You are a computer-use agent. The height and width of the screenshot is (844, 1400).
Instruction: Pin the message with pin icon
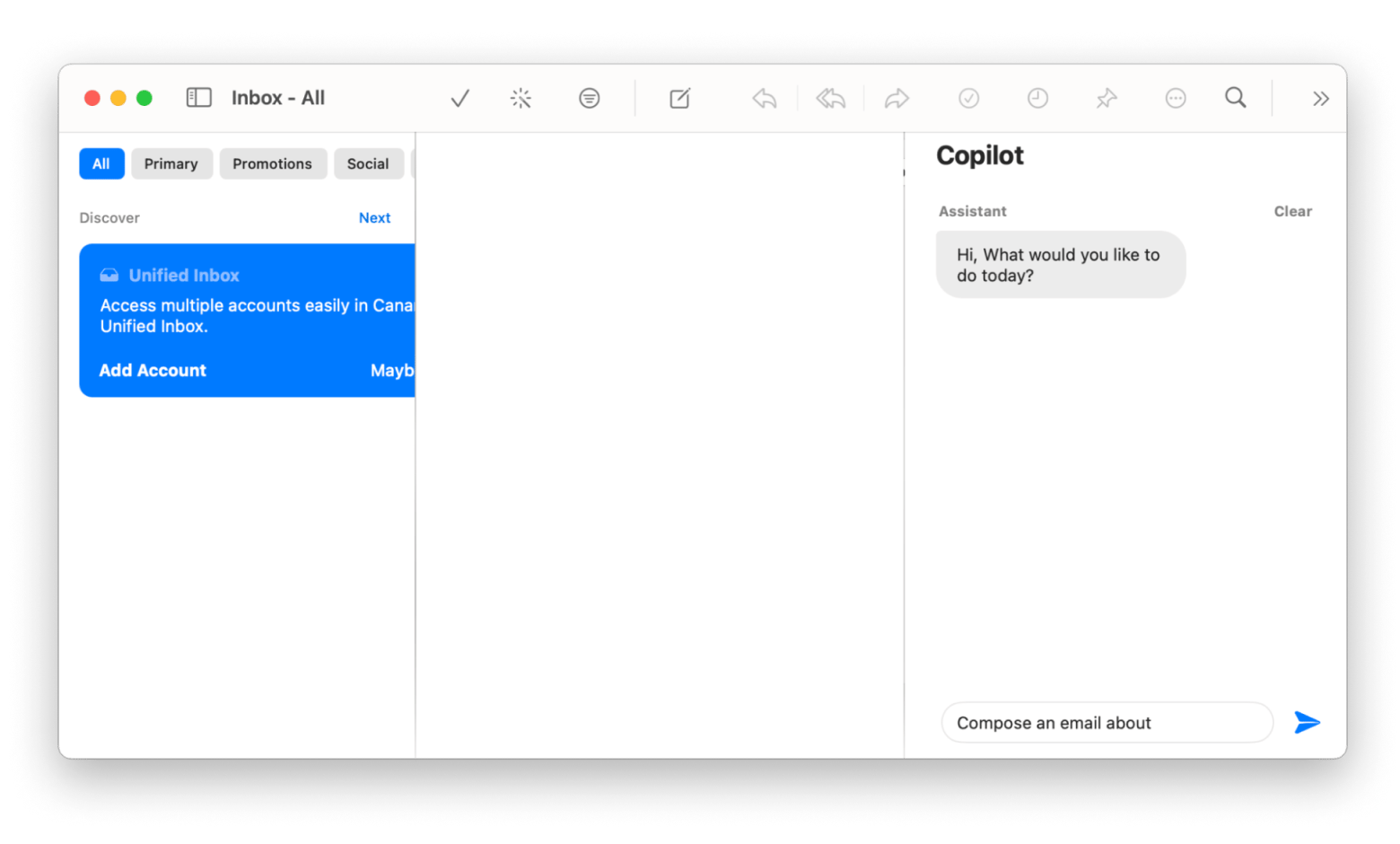[1106, 98]
